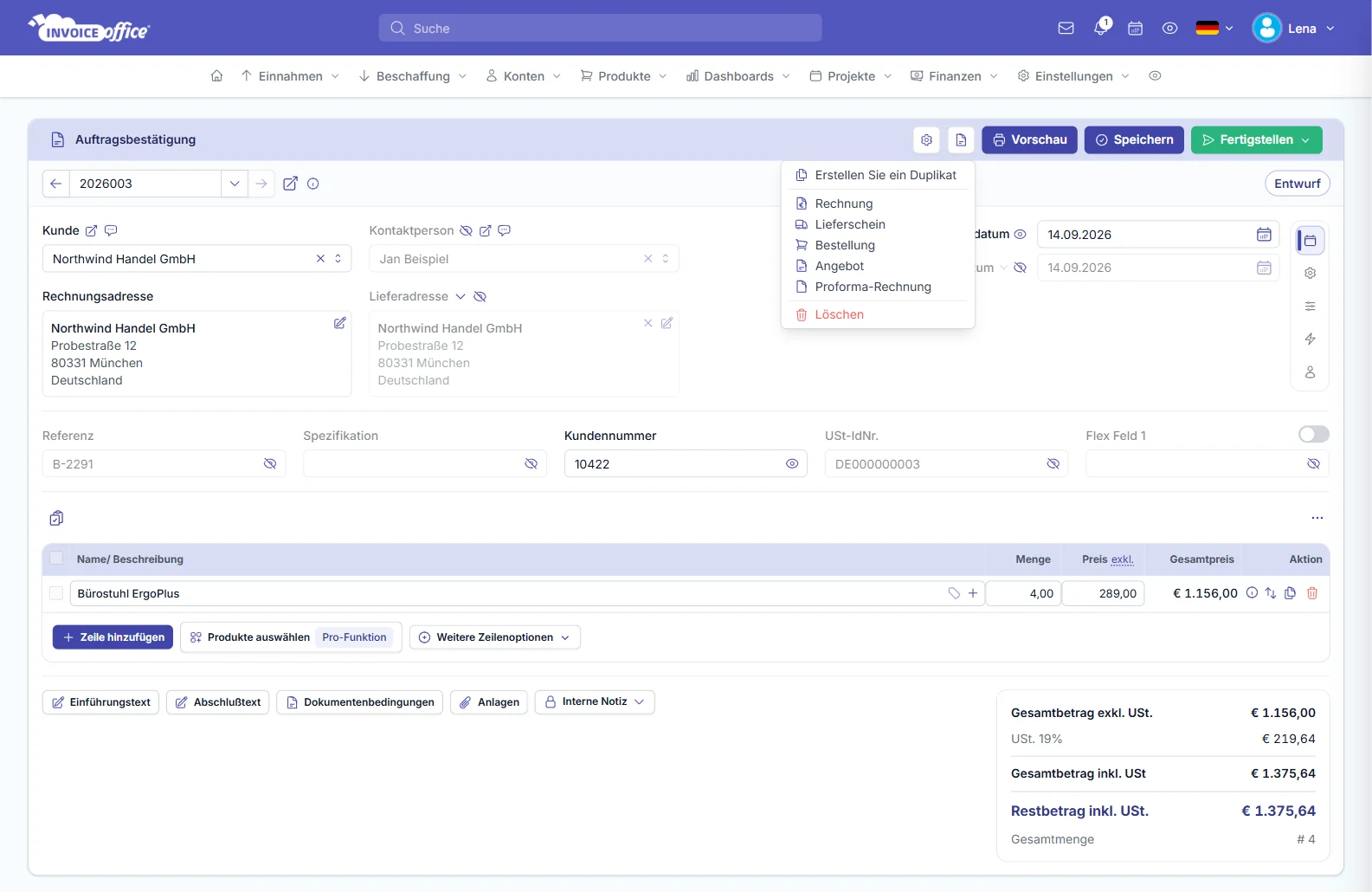
Task: Select Rechnung from the dropdown menu
Action: click(878, 204)
